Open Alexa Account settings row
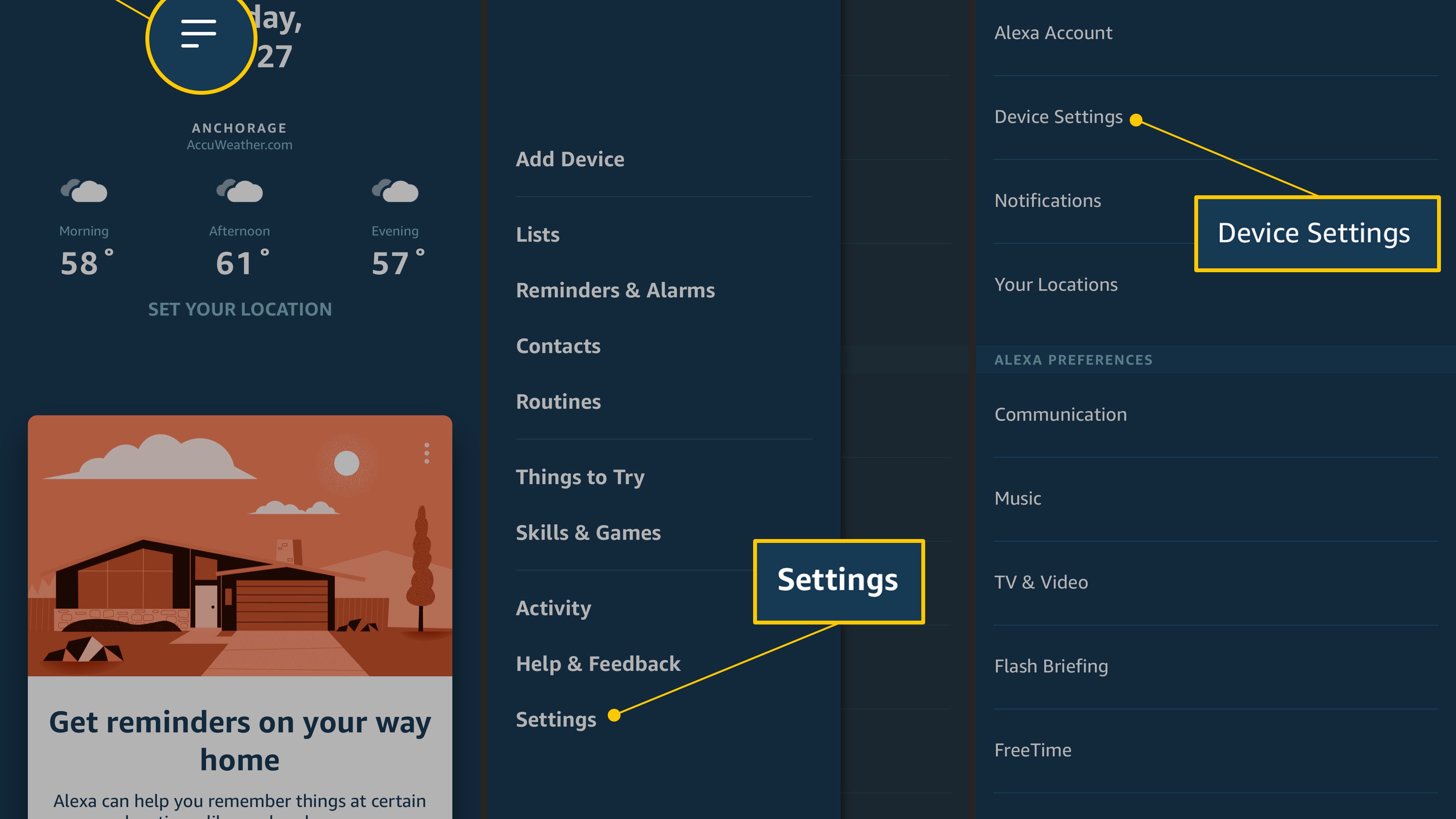Screen dimensions: 1456x819 click(x=1216, y=33)
